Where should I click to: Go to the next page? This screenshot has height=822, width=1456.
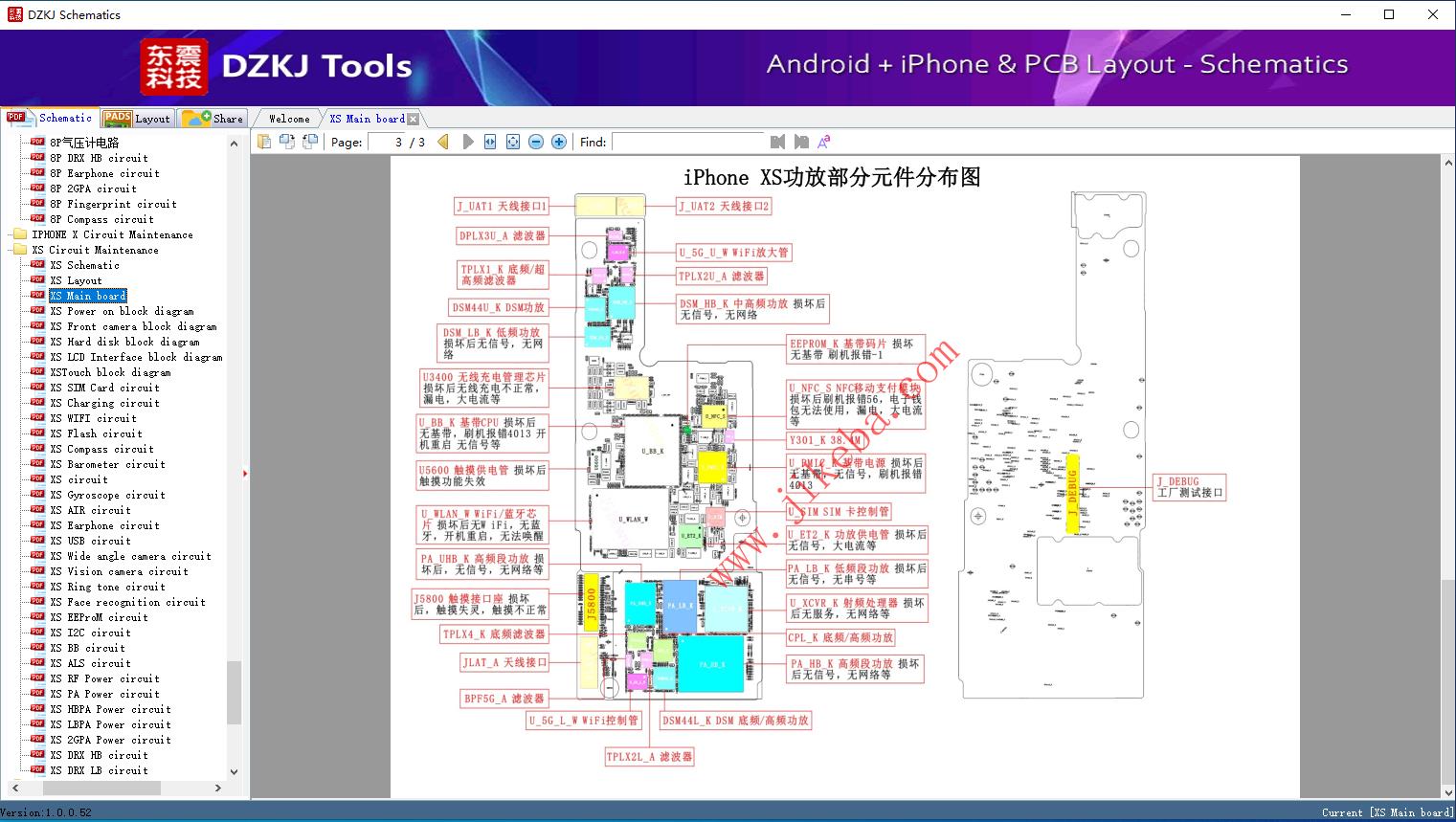point(467,142)
